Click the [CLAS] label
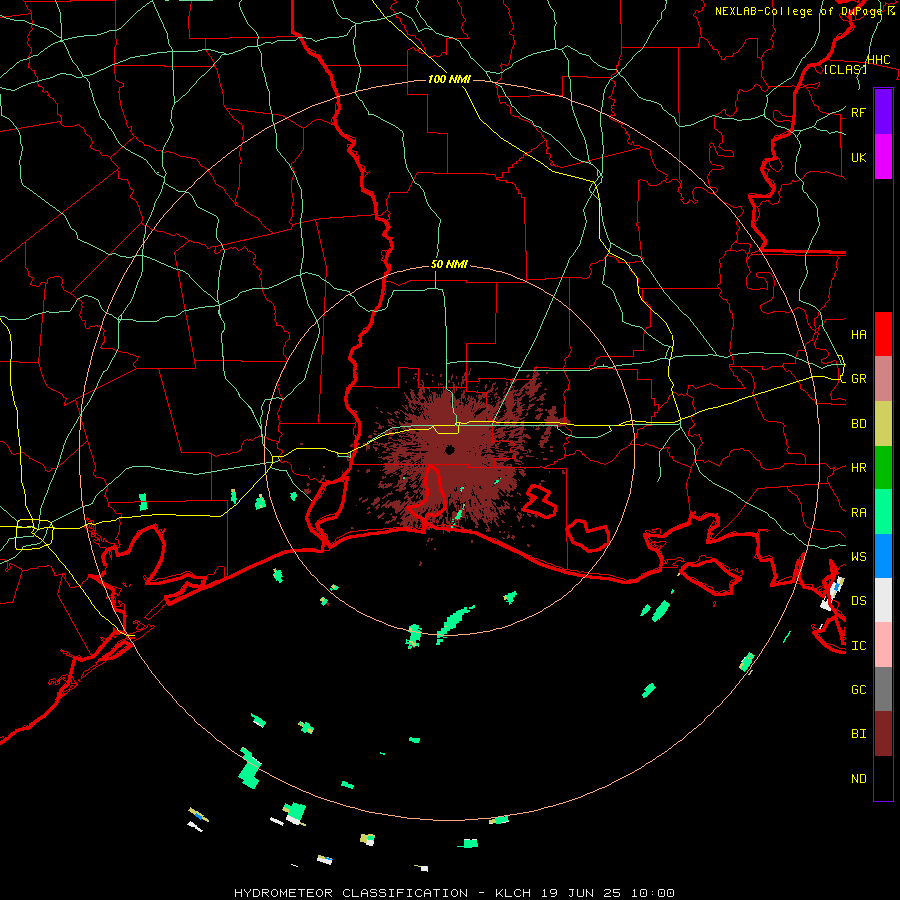The height and width of the screenshot is (900, 900). pyautogui.click(x=845, y=70)
